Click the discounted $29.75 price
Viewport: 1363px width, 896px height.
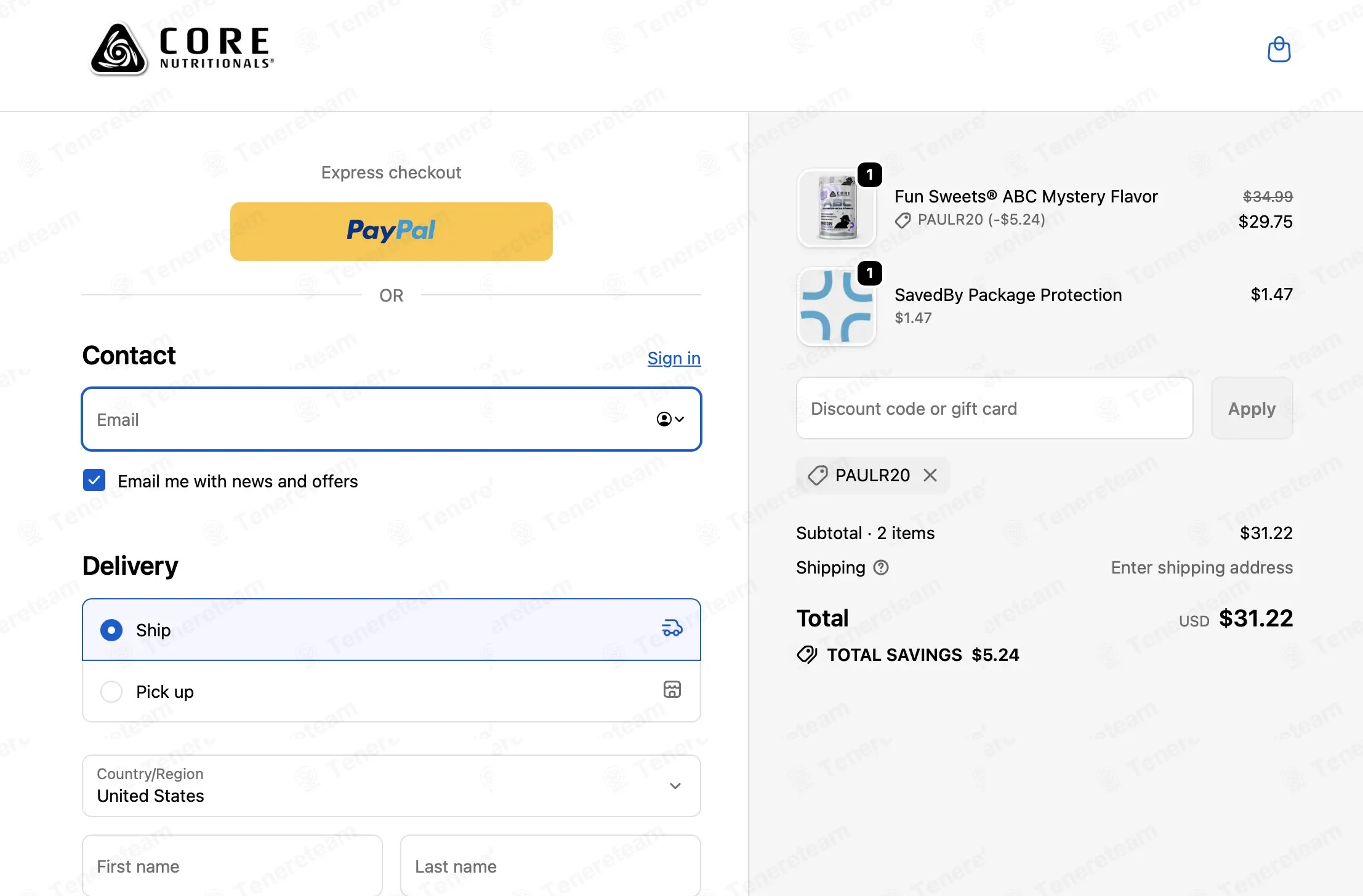(x=1266, y=222)
